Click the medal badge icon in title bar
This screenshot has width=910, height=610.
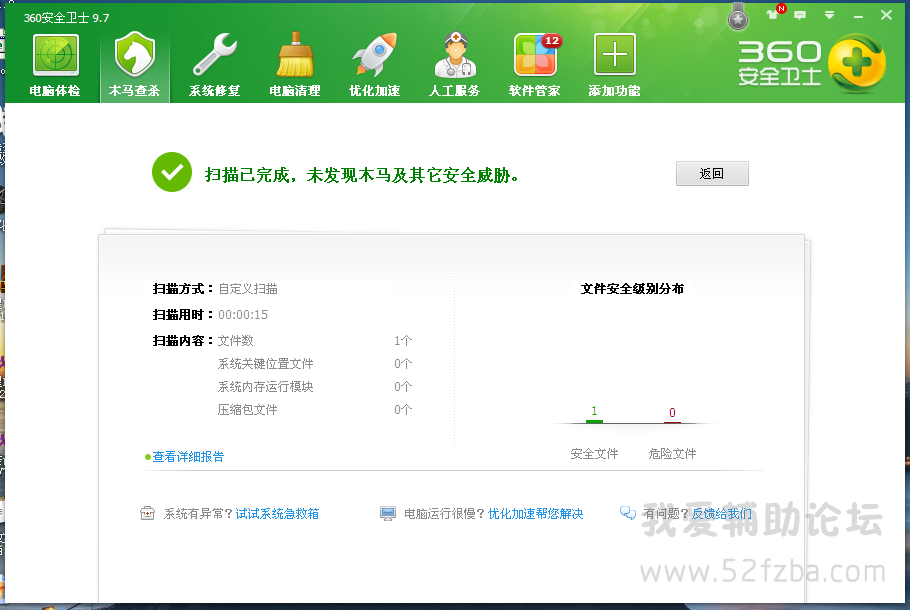pos(738,16)
